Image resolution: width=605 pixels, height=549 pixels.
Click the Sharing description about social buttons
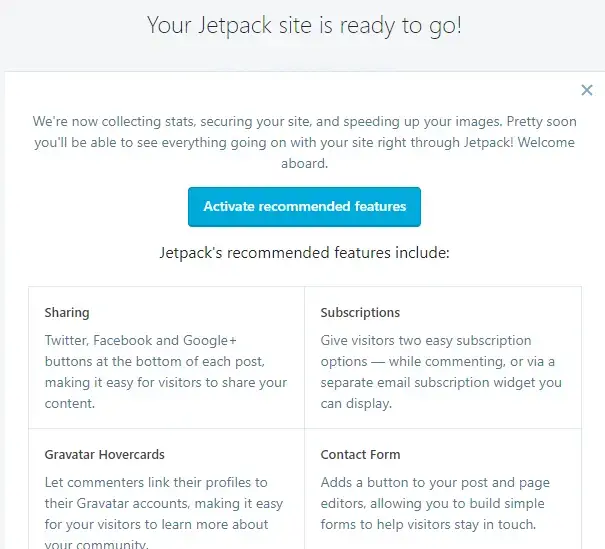coord(166,372)
